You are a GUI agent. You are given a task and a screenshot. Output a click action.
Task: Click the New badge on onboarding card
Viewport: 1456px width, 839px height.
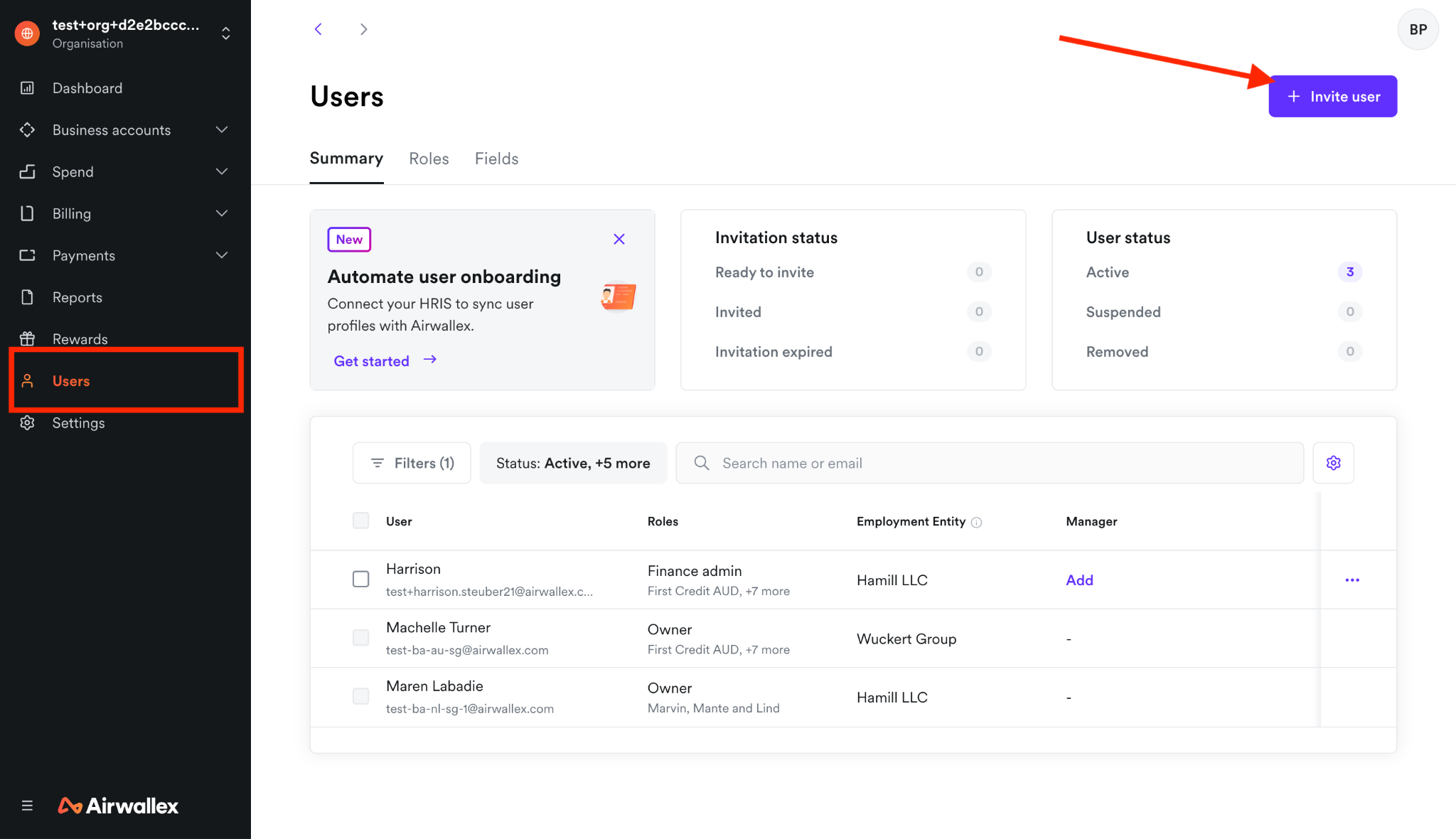(x=349, y=240)
